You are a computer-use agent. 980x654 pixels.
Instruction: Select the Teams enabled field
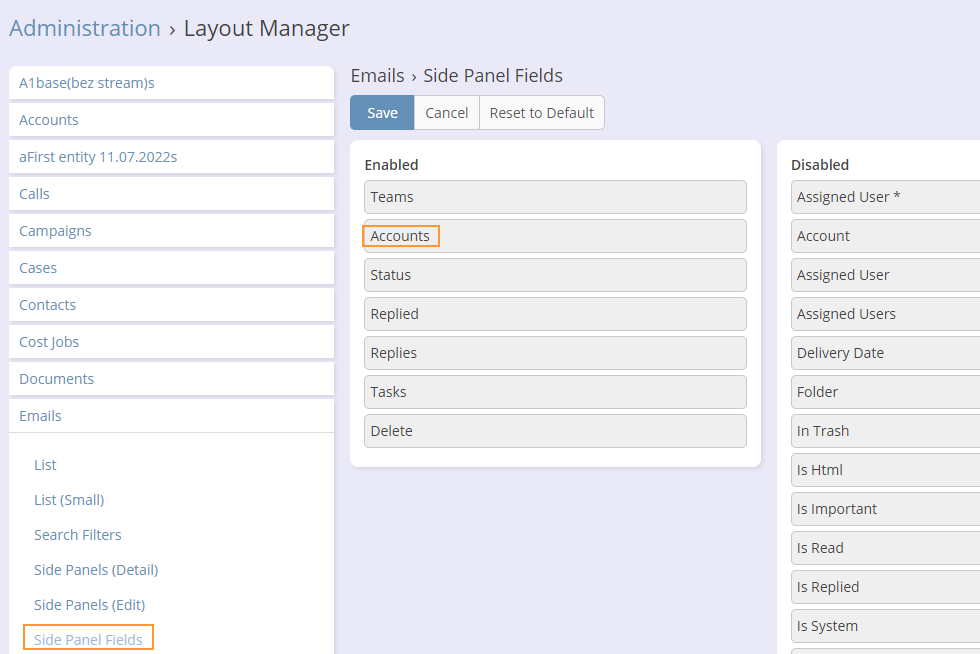pyautogui.click(x=555, y=197)
